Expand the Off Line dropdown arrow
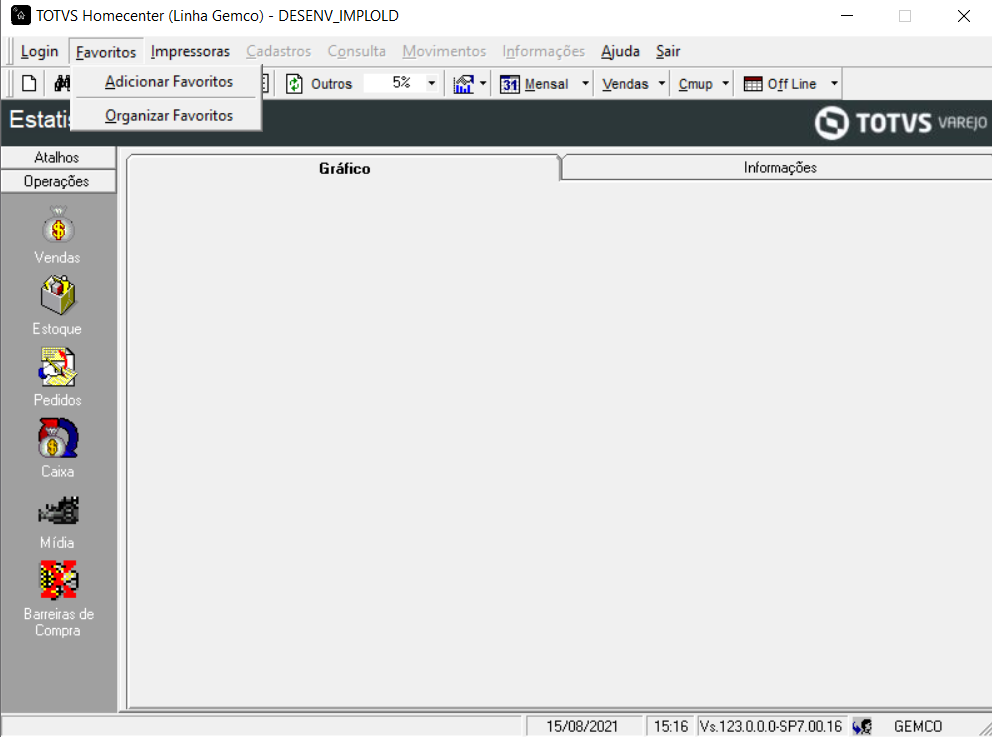Image resolution: width=992 pixels, height=737 pixels. point(834,84)
